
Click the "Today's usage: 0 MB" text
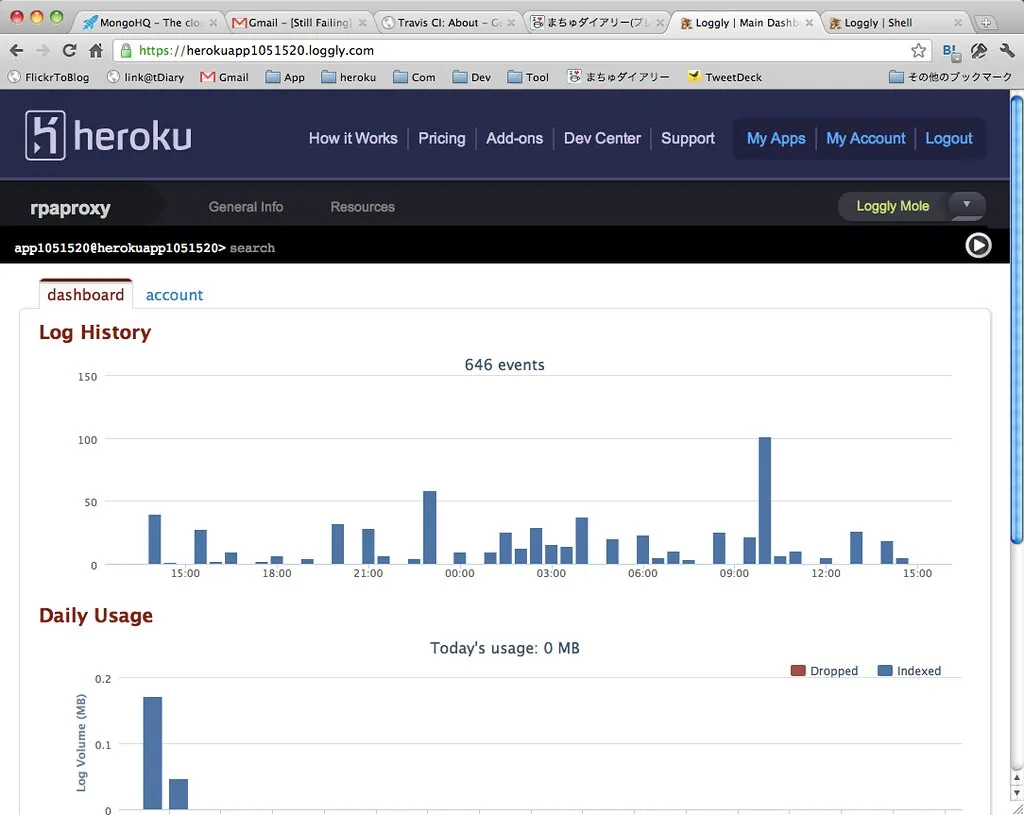tap(504, 648)
